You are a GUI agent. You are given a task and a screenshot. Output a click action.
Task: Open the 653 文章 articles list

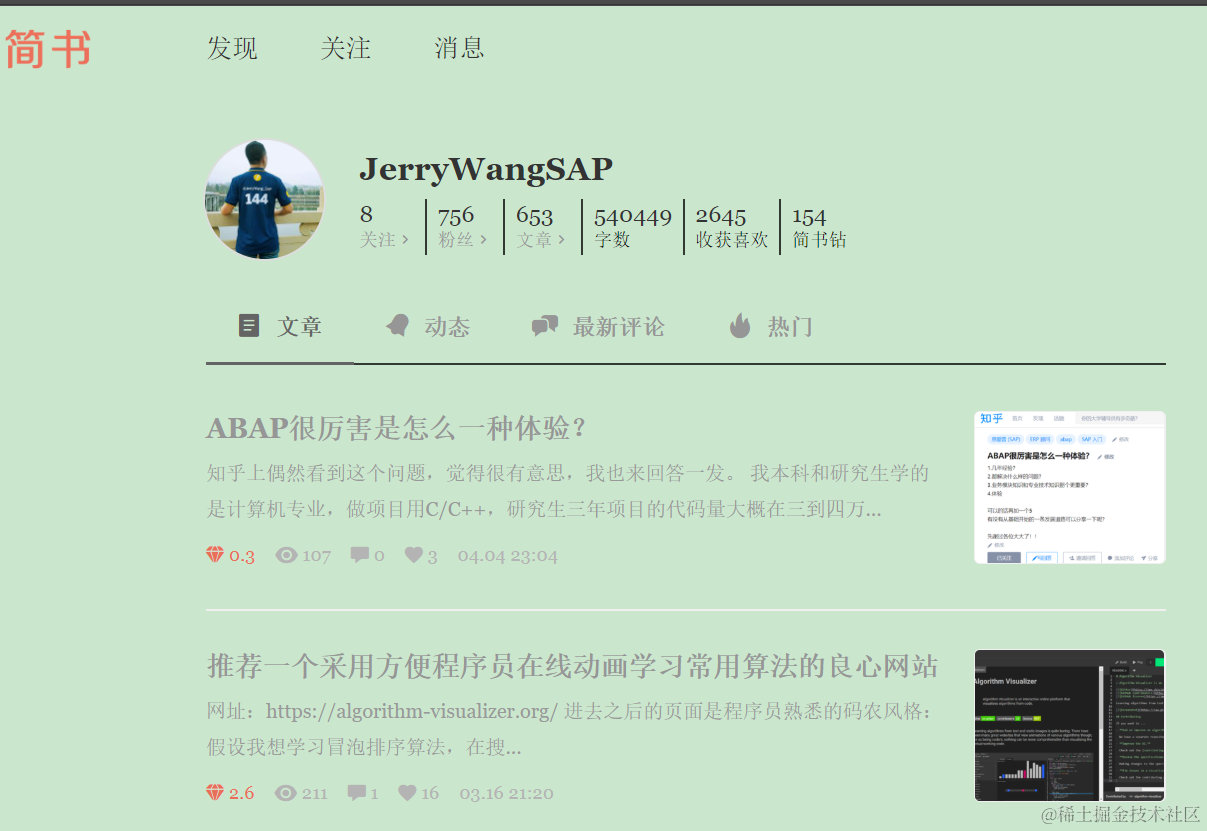point(540,227)
